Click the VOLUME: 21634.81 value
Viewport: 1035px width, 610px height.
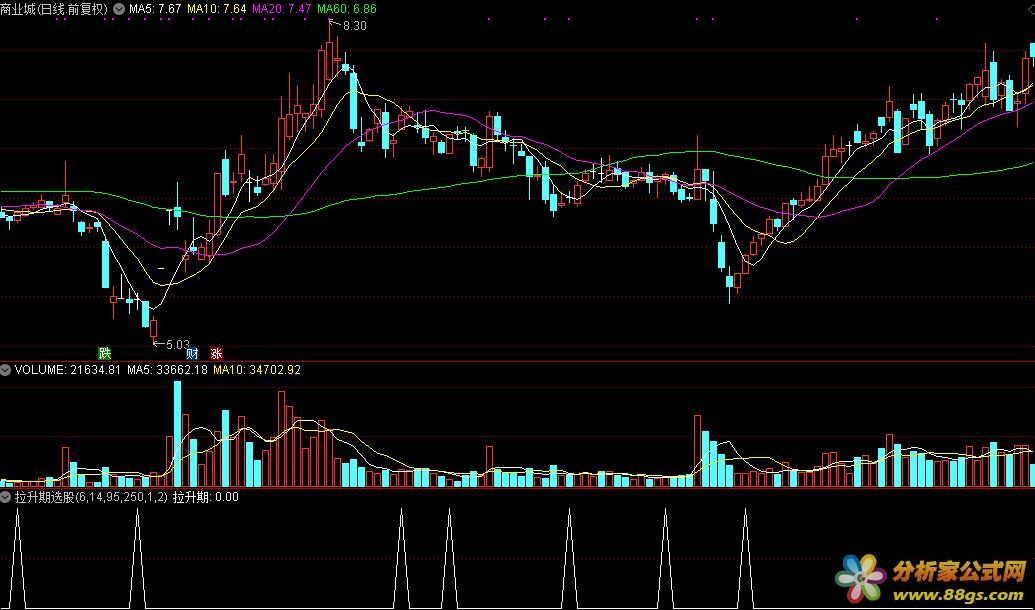click(67, 370)
